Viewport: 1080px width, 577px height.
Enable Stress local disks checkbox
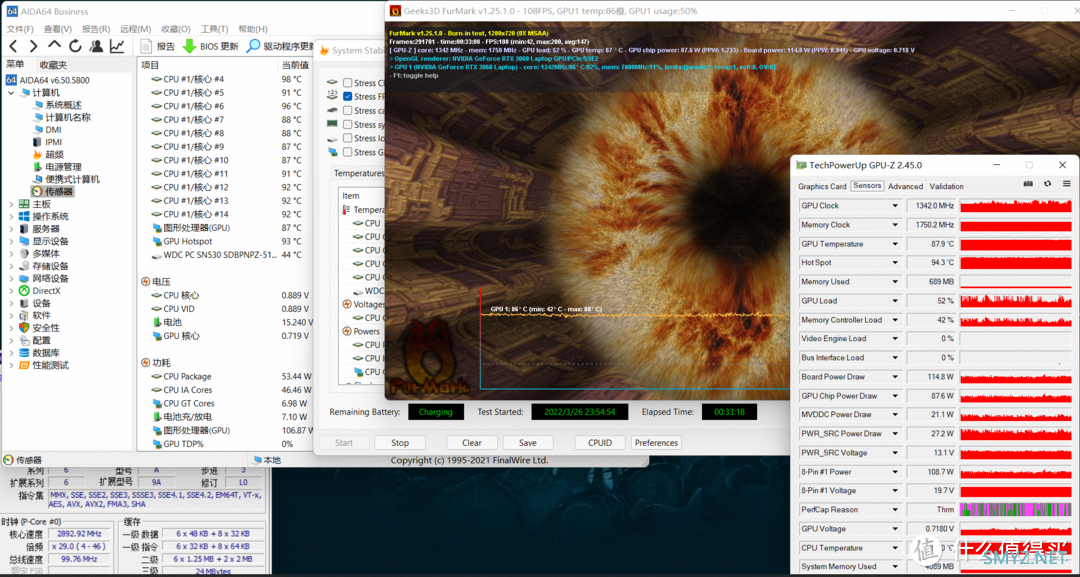[x=347, y=138]
